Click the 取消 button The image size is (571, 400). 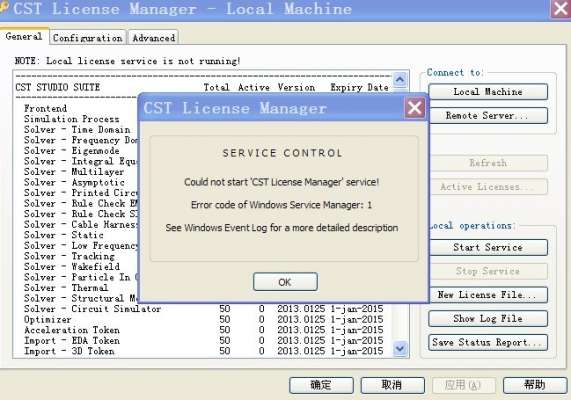tap(393, 385)
